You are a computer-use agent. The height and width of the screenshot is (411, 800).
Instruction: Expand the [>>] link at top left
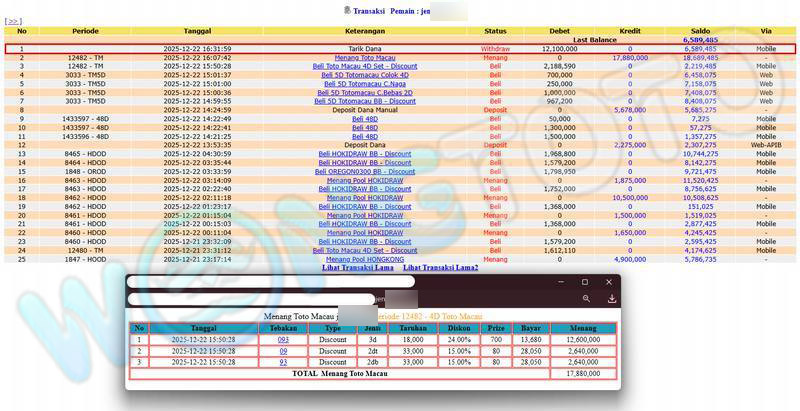pos(13,20)
